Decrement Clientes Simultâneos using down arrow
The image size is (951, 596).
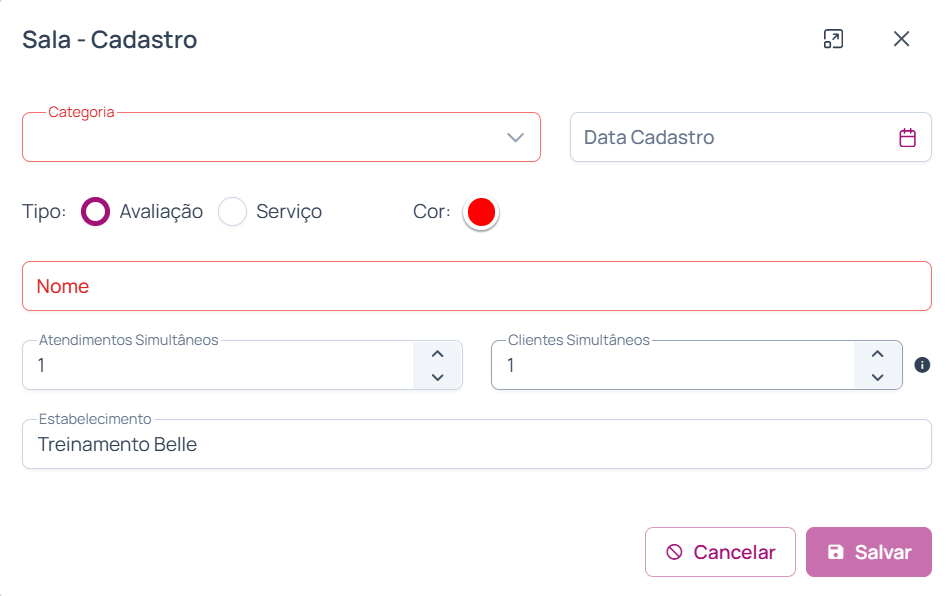[x=877, y=377]
